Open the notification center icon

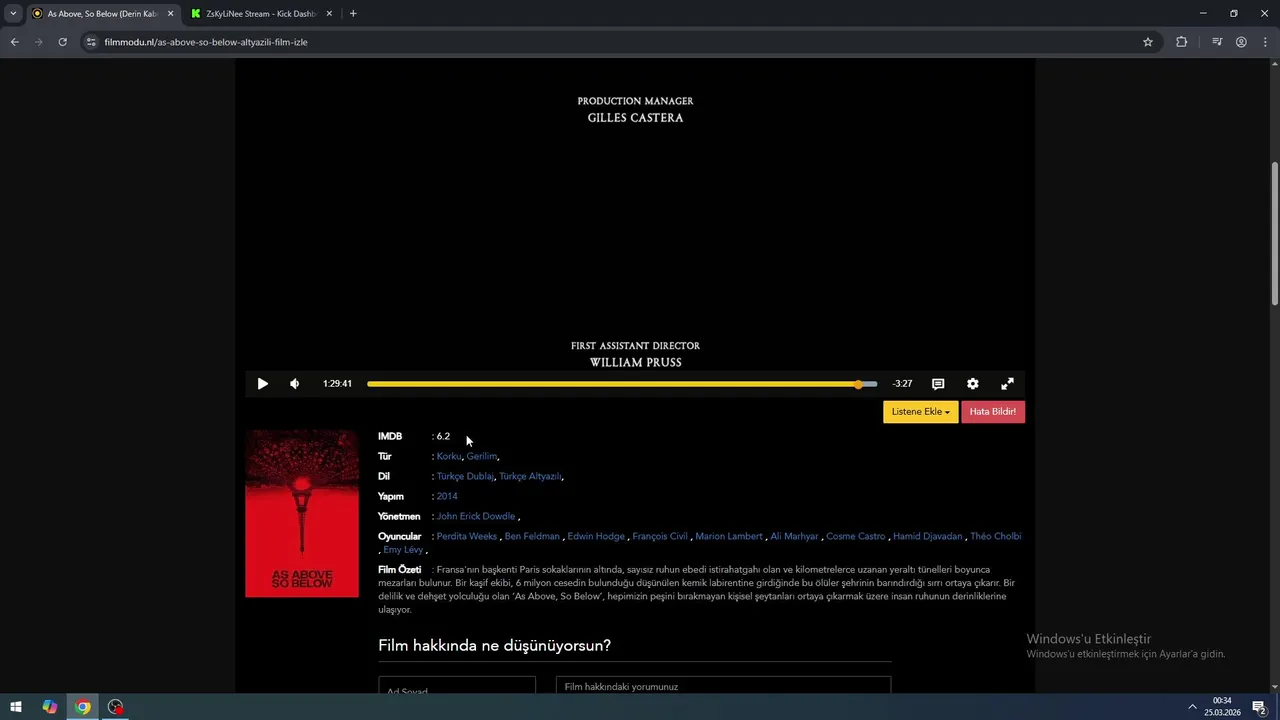point(1260,707)
